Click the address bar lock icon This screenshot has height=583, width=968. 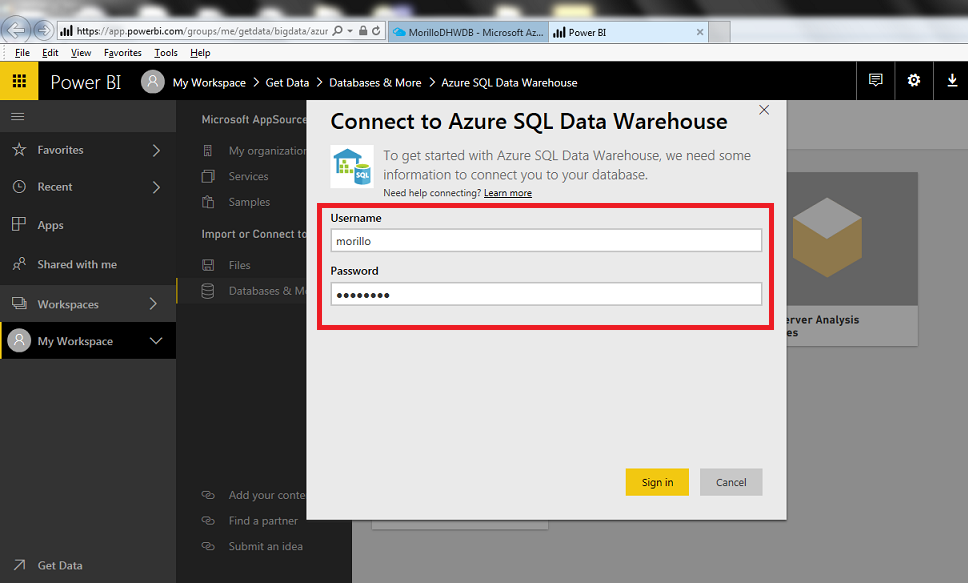coord(363,31)
